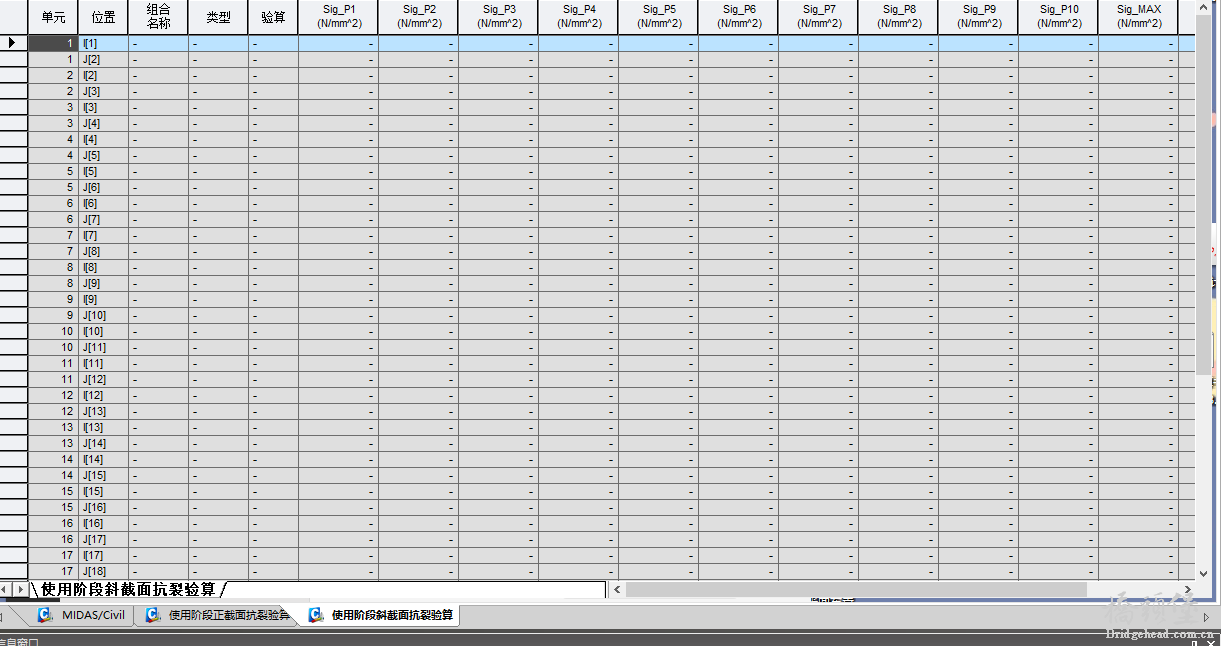Select the J[6] position cell
This screenshot has width=1221, height=646.
tap(103, 187)
